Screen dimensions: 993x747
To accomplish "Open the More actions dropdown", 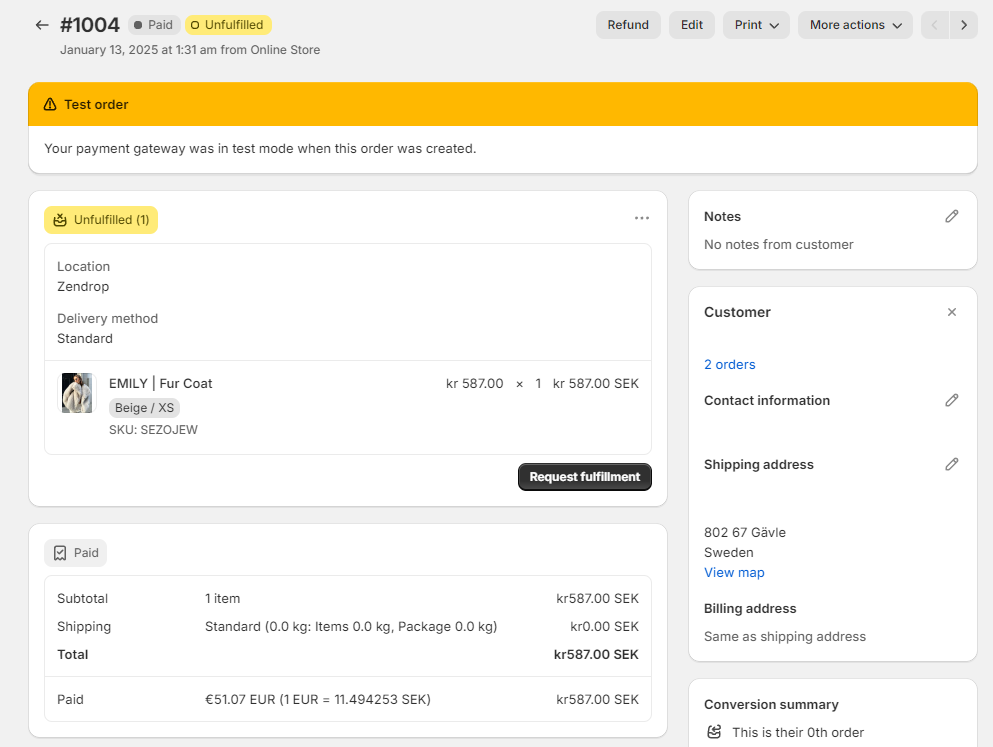I will click(x=855, y=25).
